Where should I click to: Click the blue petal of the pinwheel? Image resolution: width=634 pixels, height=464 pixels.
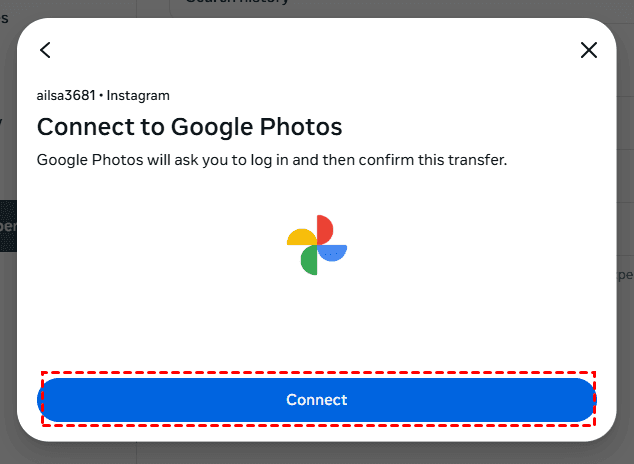333,253
